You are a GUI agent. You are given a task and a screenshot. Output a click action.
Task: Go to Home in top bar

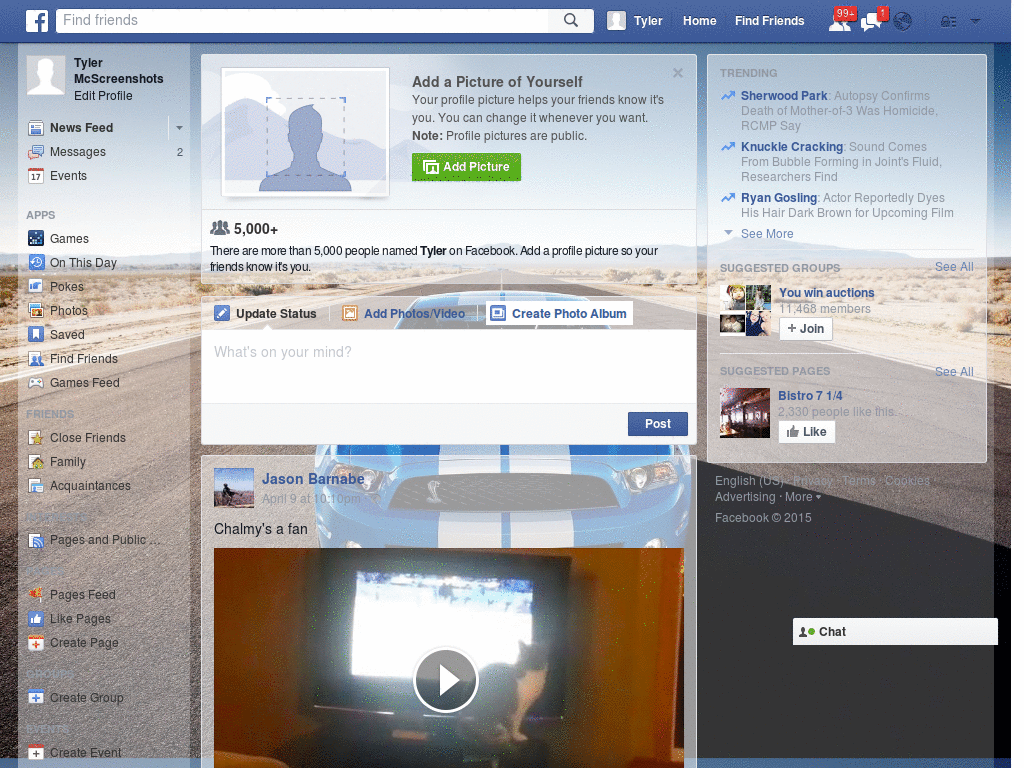click(x=699, y=21)
